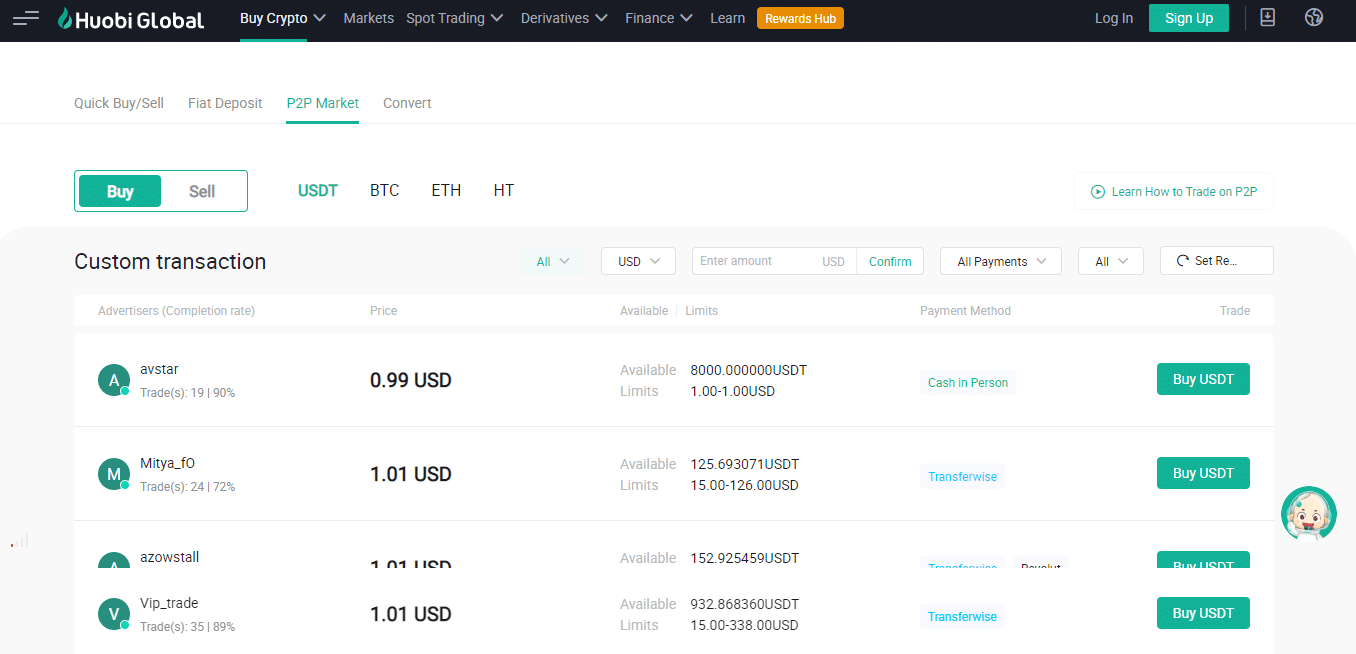Open the All dropdown next to All Payments

[x=1111, y=261]
